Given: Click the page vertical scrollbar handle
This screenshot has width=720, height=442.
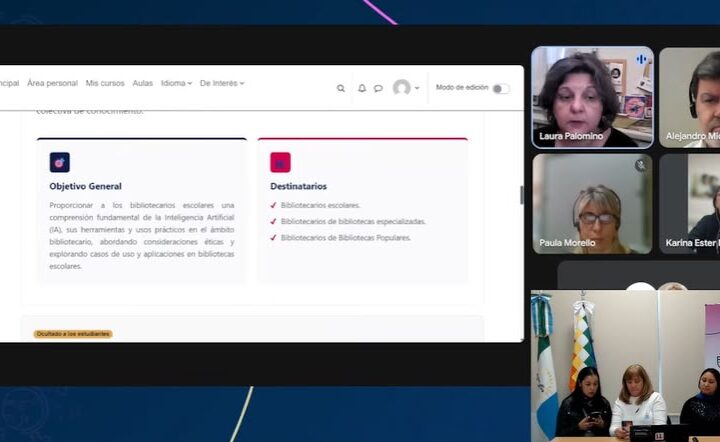Looking at the screenshot, I should coord(521,195).
